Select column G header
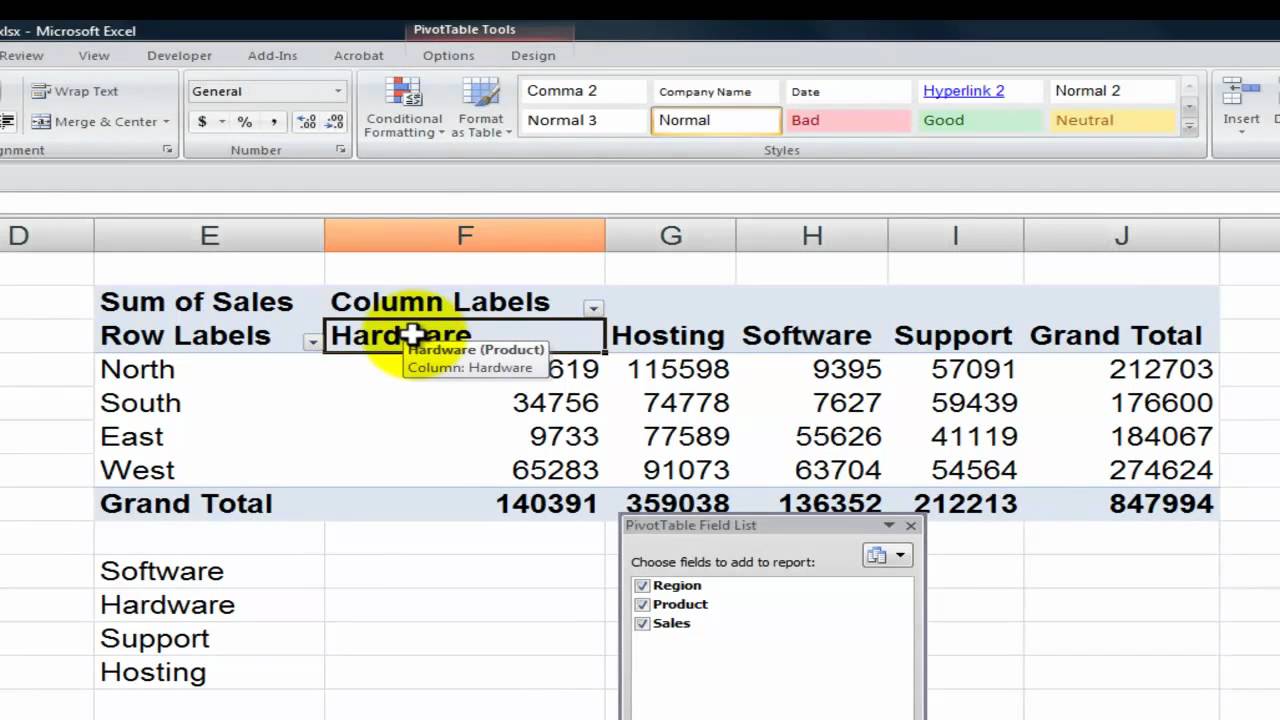Image resolution: width=1280 pixels, height=720 pixels. click(670, 235)
